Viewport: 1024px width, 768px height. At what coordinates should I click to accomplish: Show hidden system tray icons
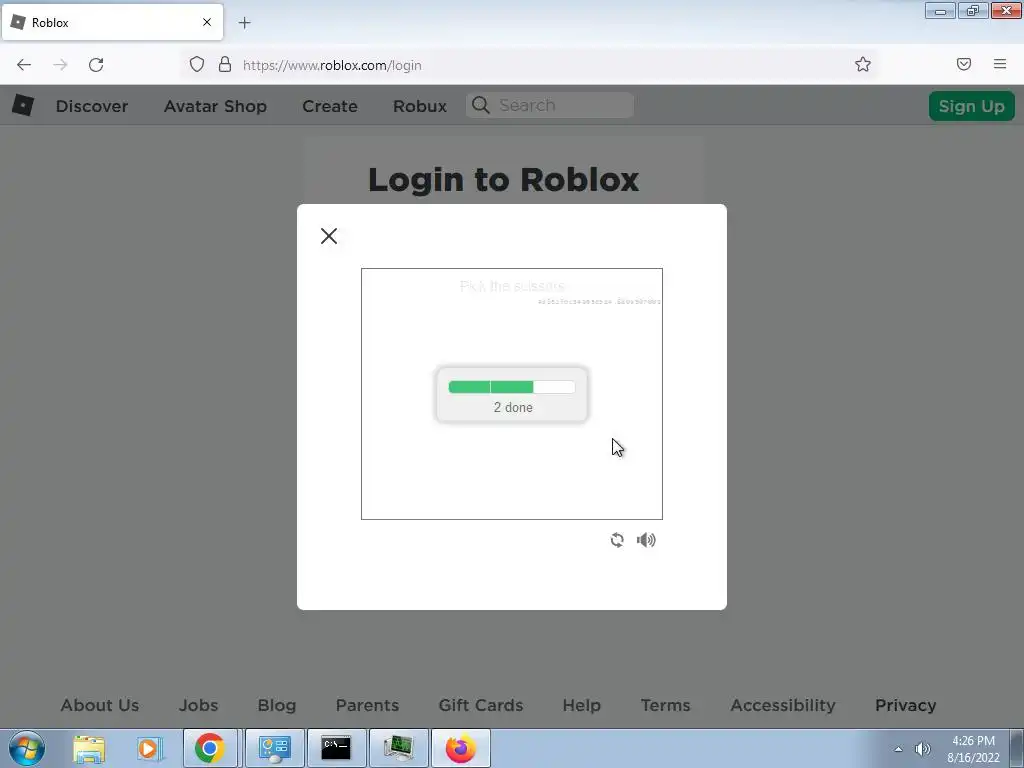click(899, 749)
